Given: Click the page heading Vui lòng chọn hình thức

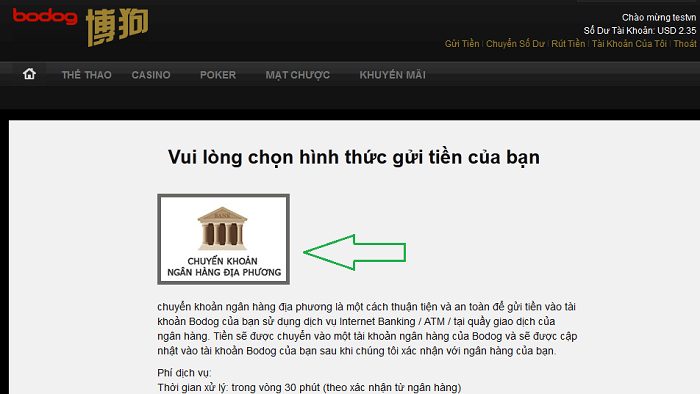Looking at the screenshot, I should pyautogui.click(x=354, y=158).
